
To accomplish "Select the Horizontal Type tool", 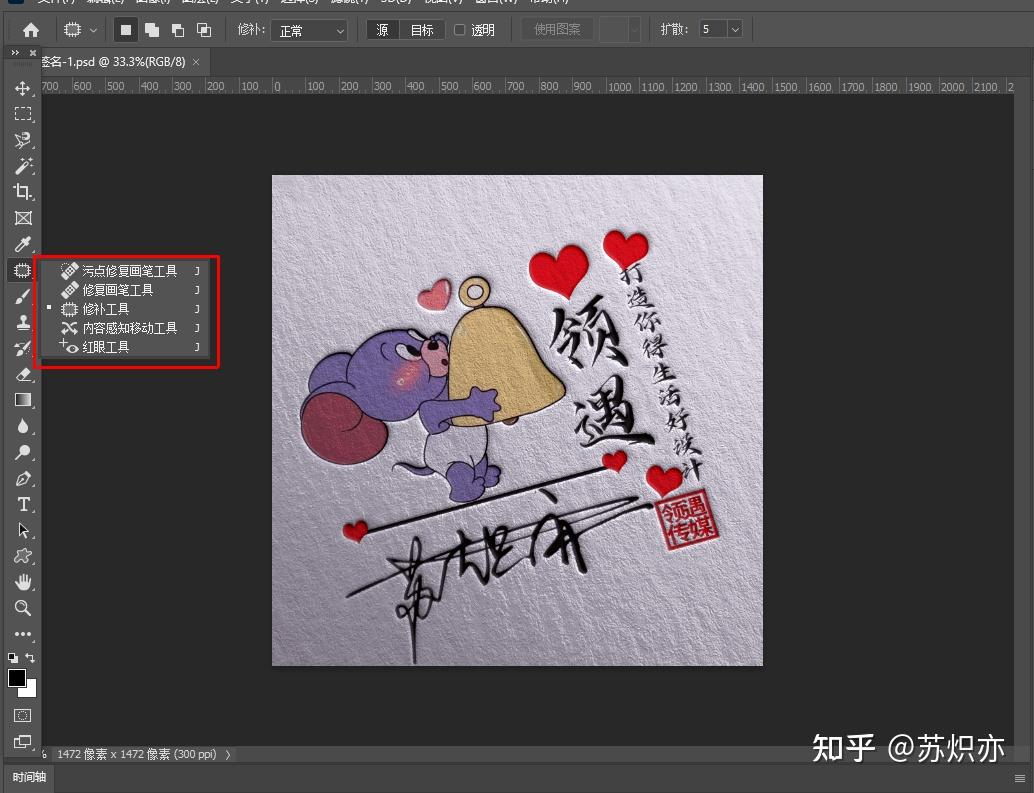I will click(x=22, y=504).
